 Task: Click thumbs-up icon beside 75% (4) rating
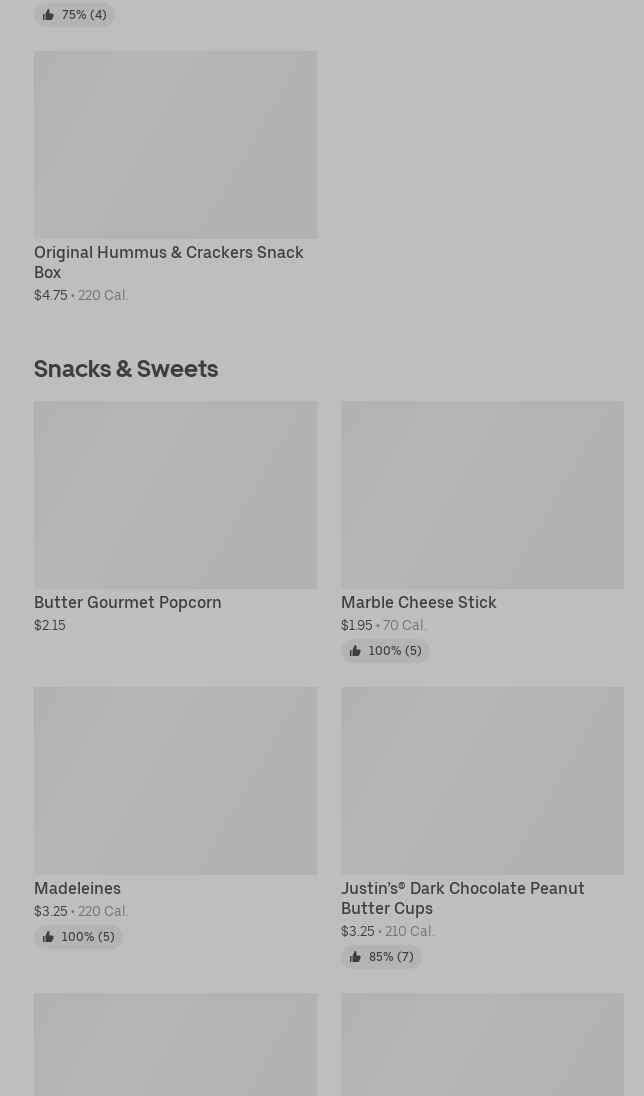[x=48, y=15]
